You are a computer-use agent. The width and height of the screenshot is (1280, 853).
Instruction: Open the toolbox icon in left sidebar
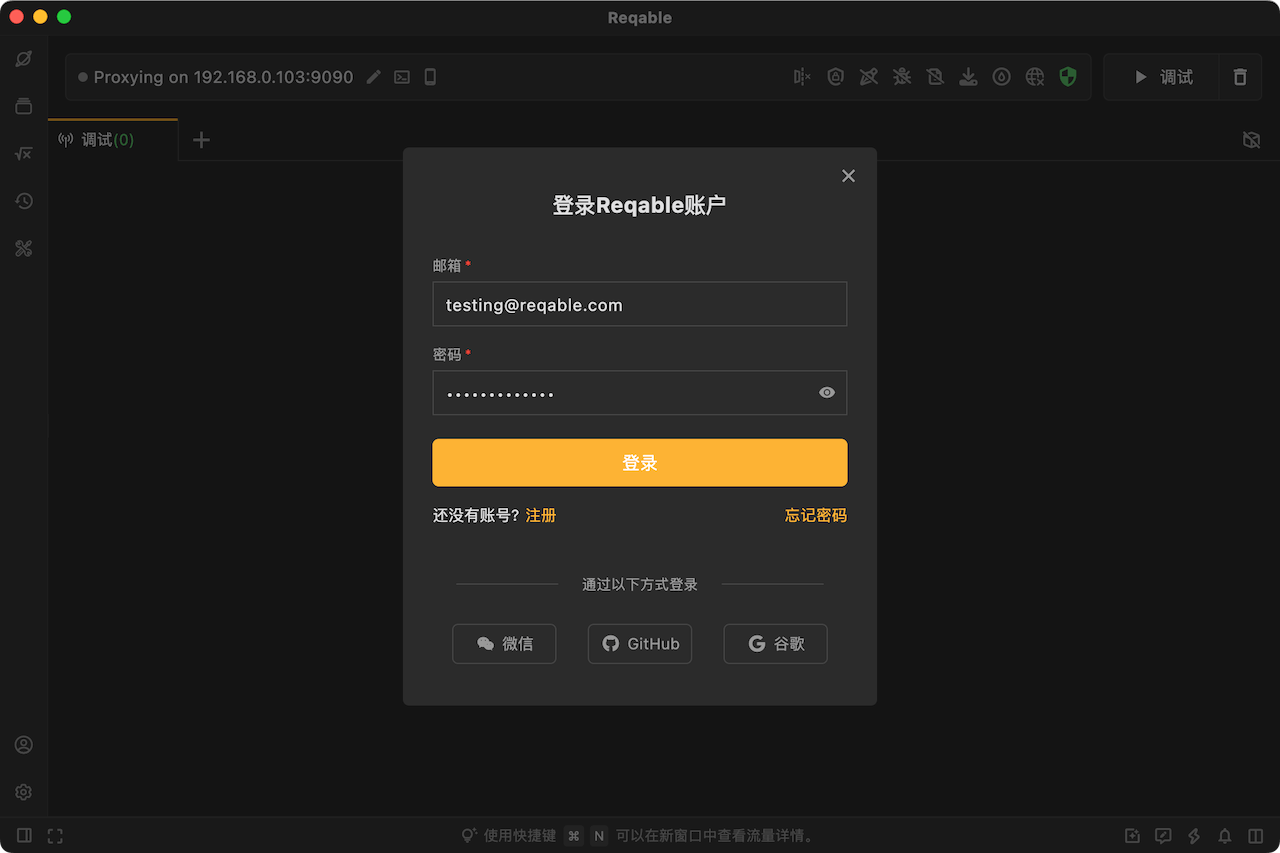click(x=24, y=249)
